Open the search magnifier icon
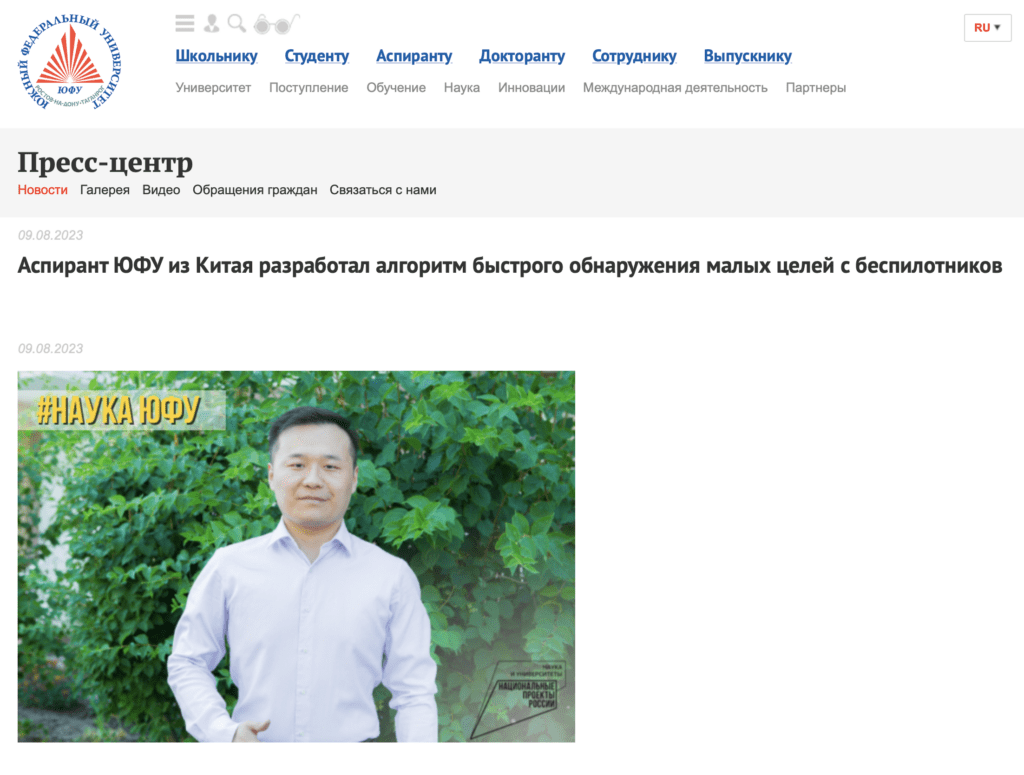Viewport: 1024px width, 775px height. pos(236,24)
